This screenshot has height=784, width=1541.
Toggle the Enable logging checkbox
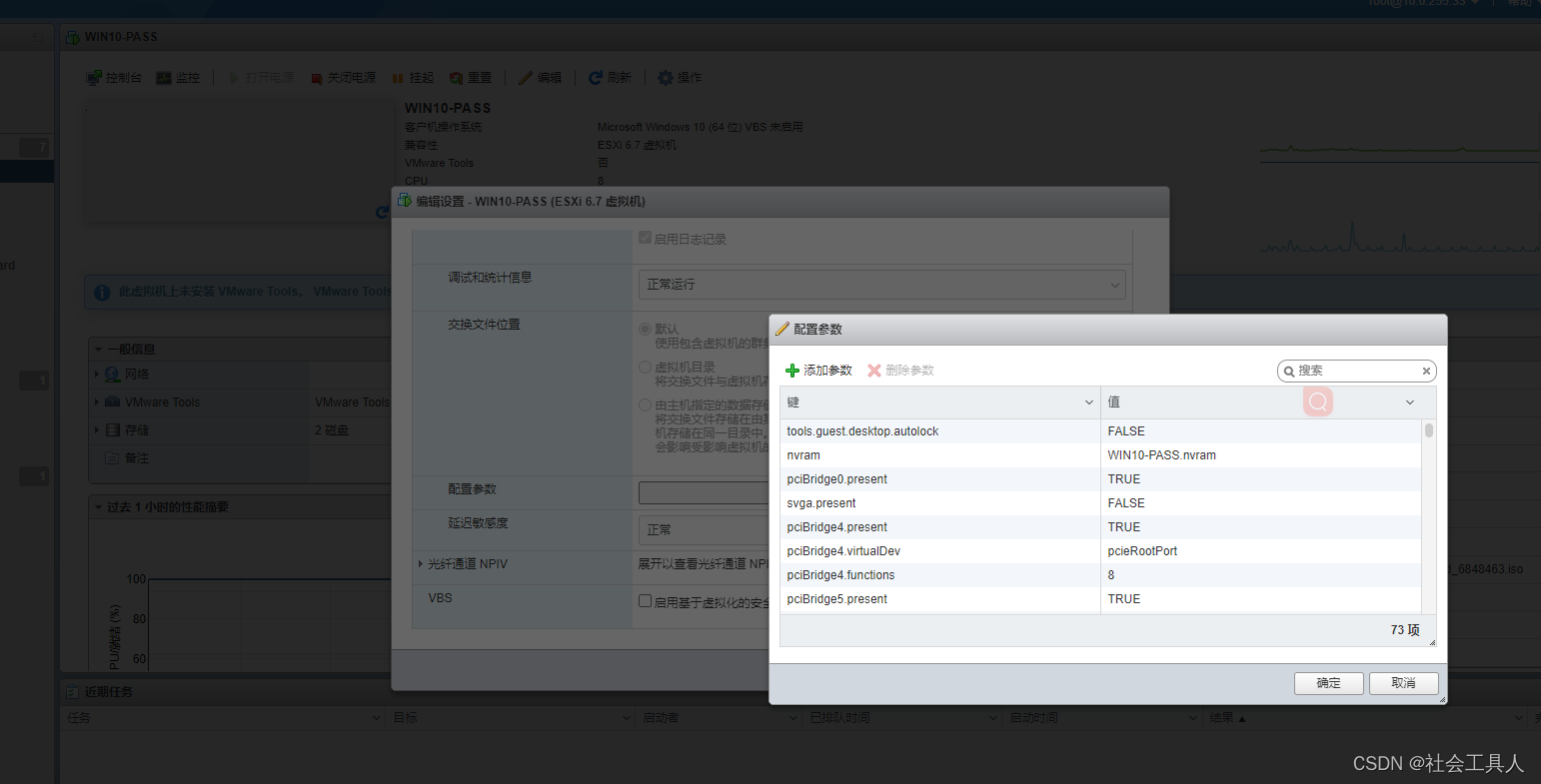(x=646, y=238)
